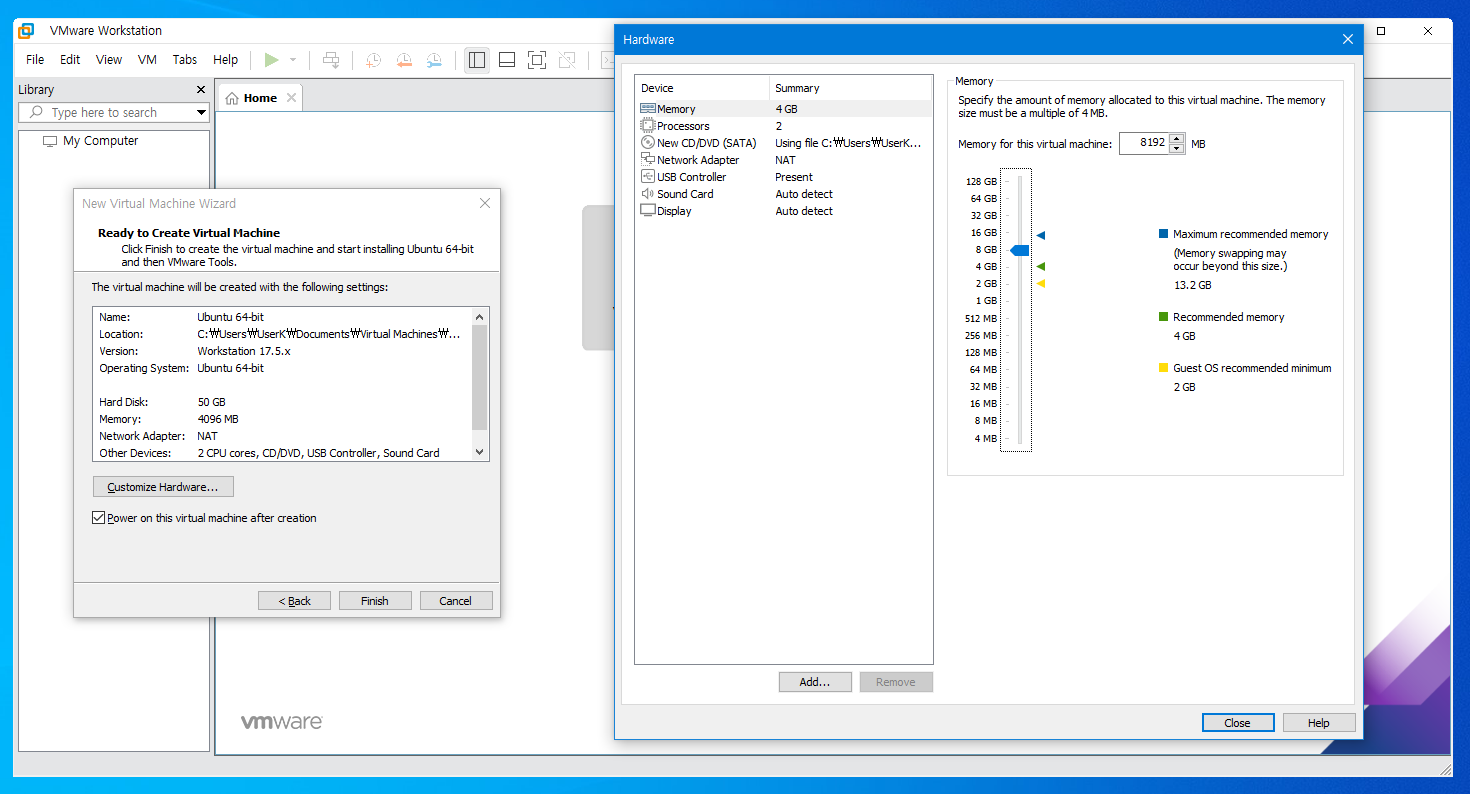Click the Close button in Hardware dialog
This screenshot has height=794, width=1470.
(x=1238, y=723)
